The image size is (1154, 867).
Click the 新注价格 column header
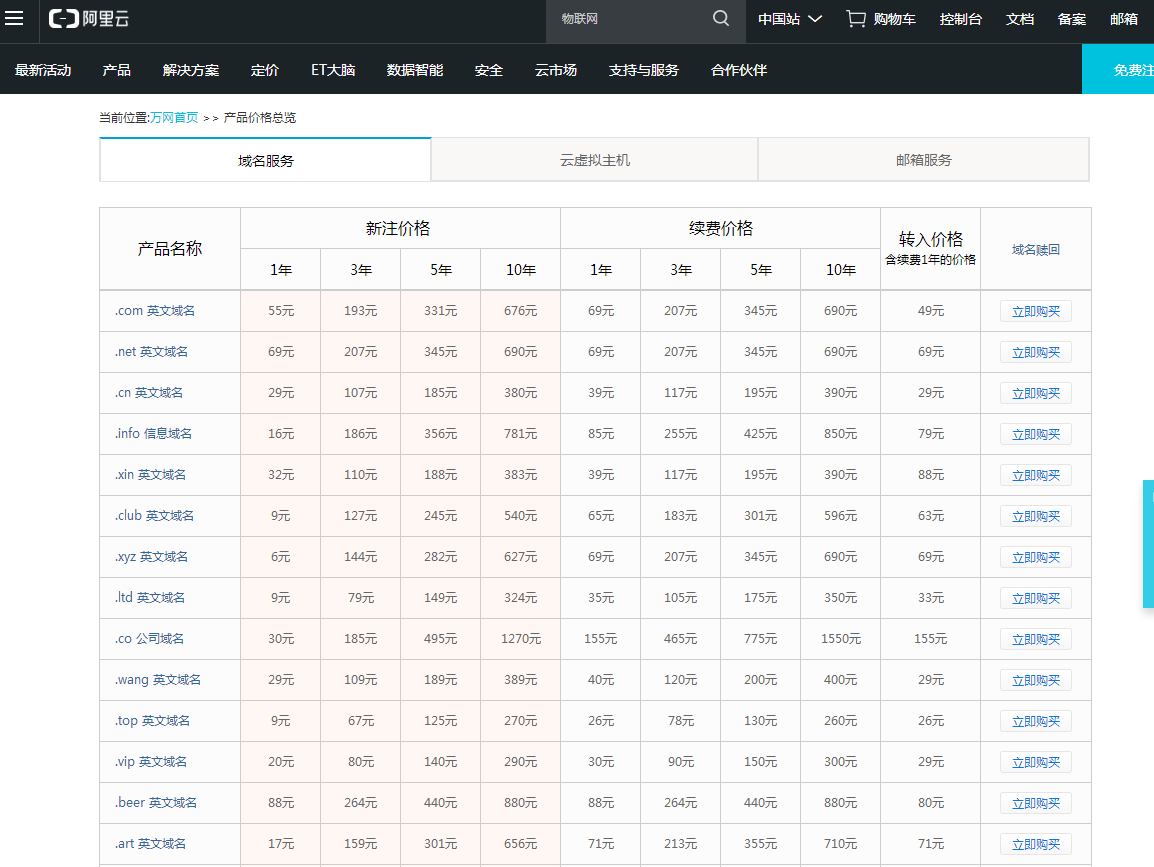[398, 229]
